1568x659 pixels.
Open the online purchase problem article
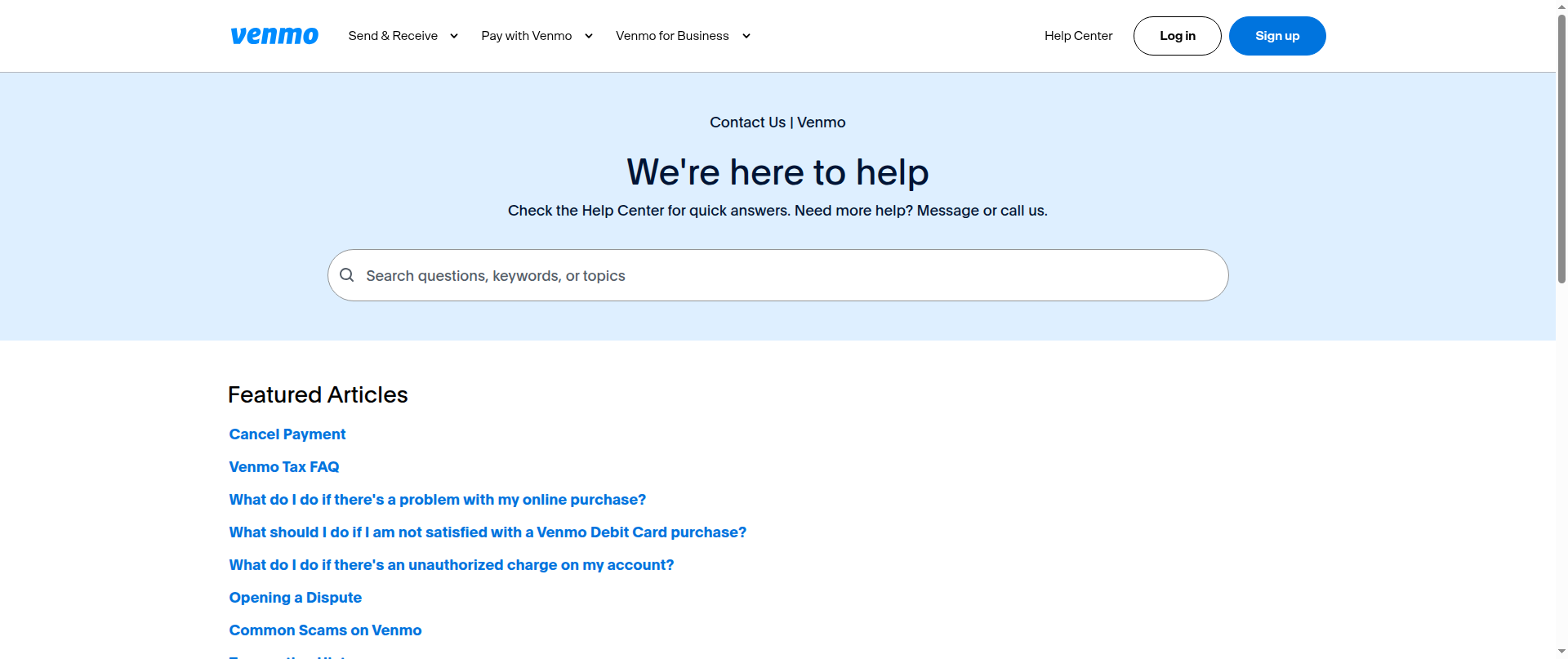point(438,500)
